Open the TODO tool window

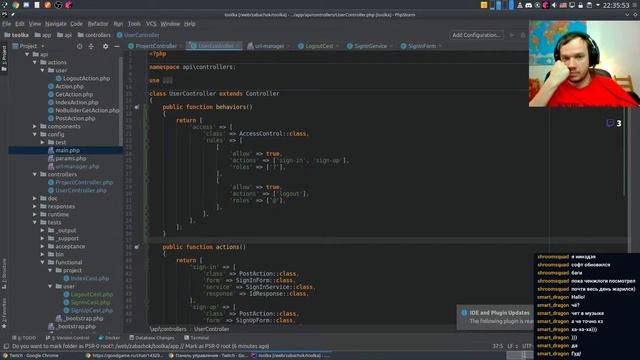point(24,338)
